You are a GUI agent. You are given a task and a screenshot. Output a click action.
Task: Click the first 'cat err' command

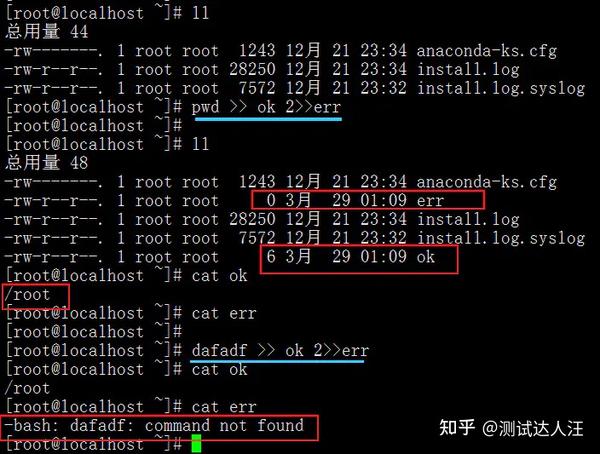(x=224, y=313)
